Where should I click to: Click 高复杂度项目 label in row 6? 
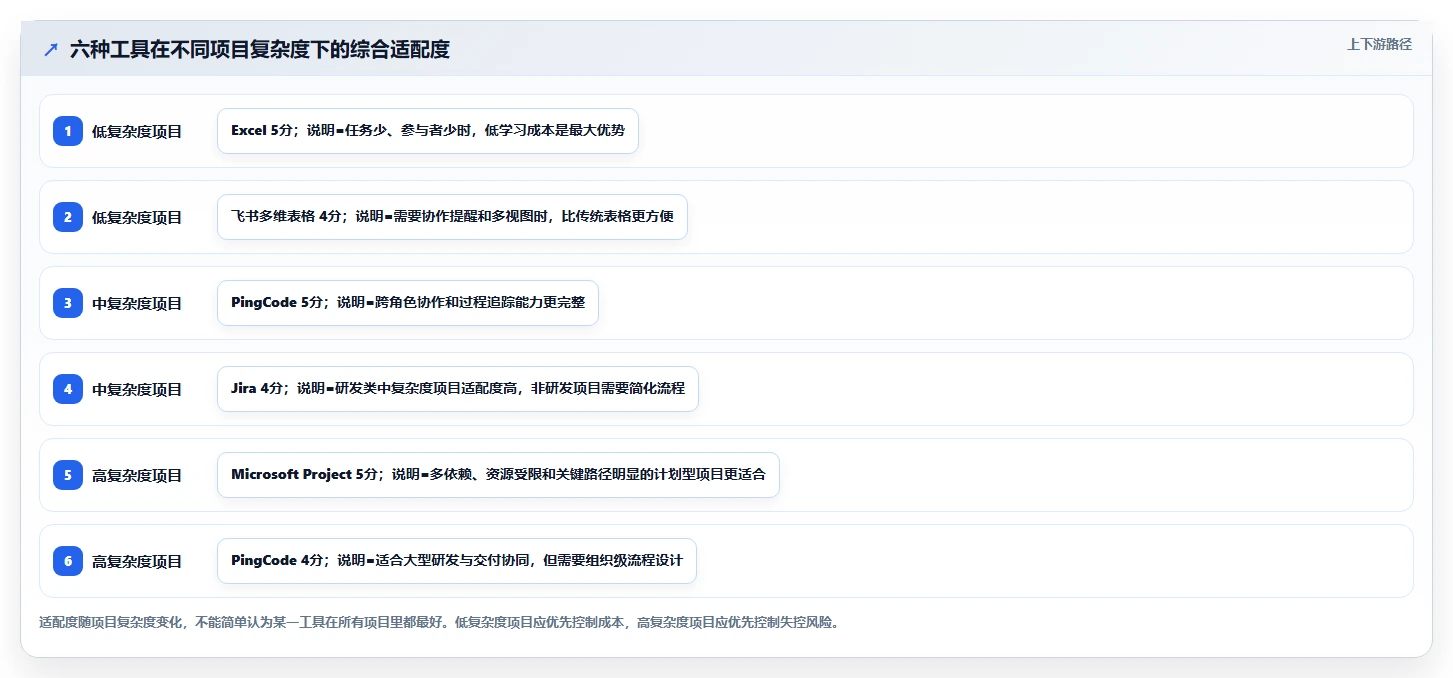(x=137, y=561)
